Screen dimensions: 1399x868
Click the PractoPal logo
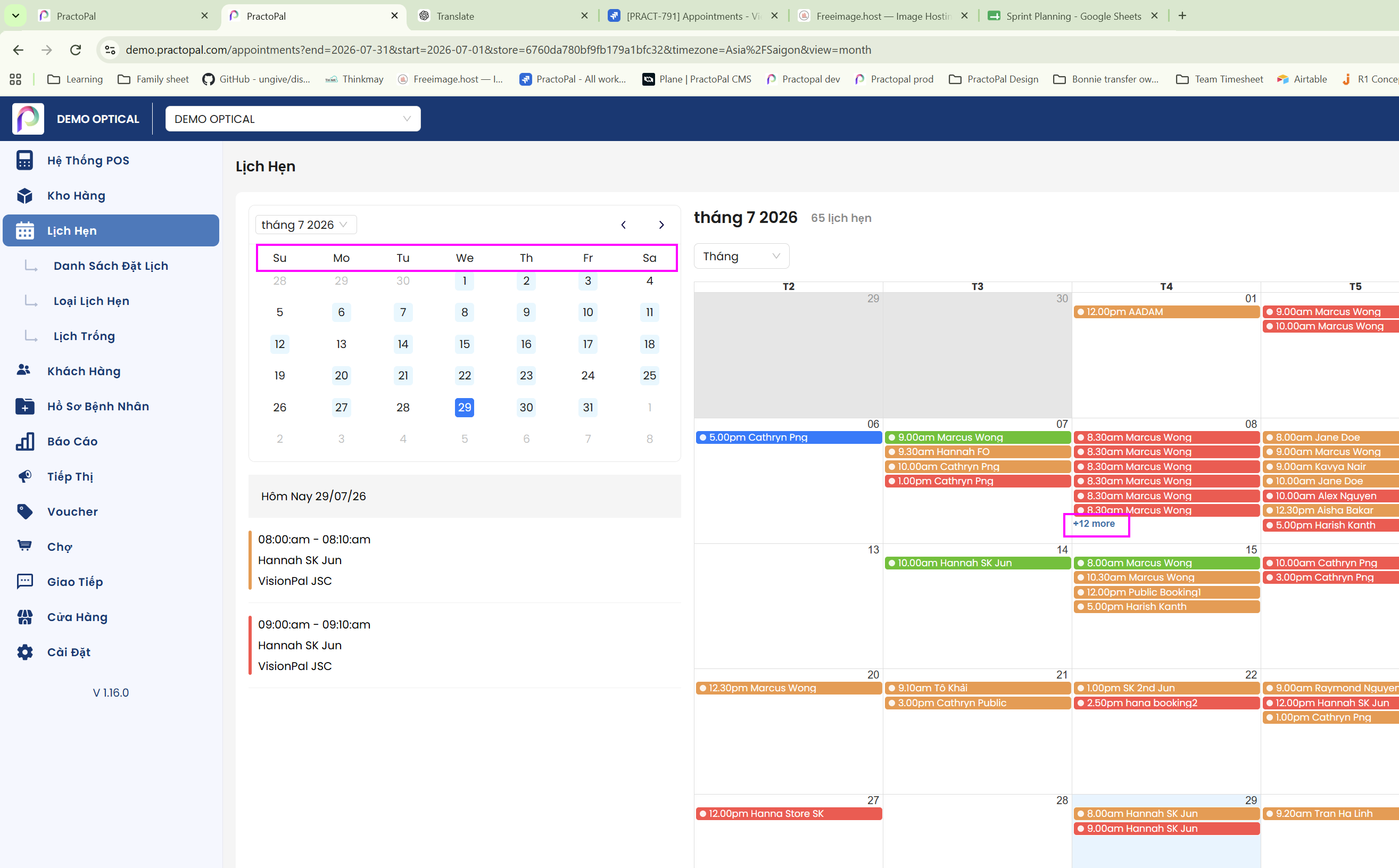click(x=28, y=119)
